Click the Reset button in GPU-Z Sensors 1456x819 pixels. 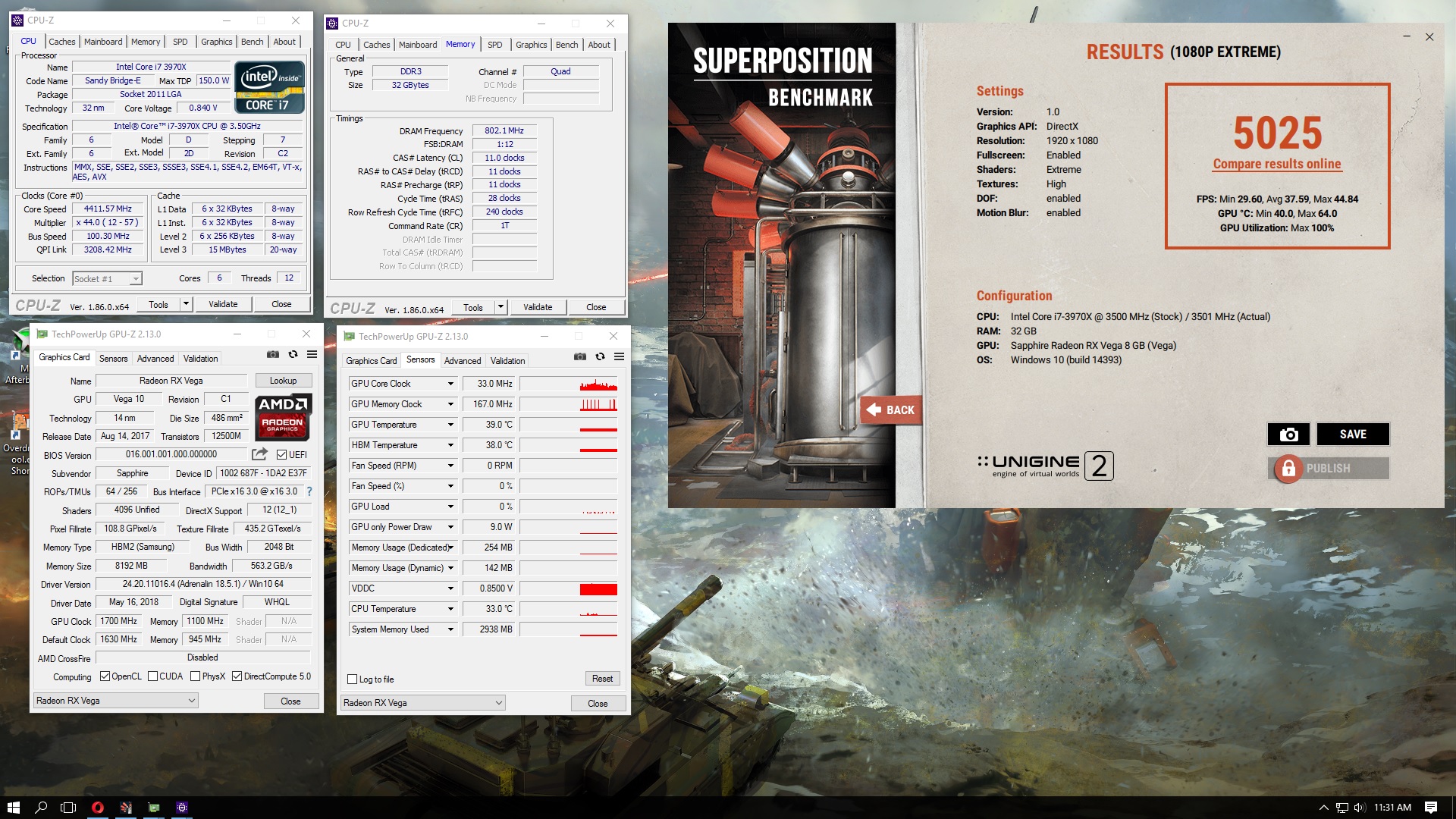(602, 679)
